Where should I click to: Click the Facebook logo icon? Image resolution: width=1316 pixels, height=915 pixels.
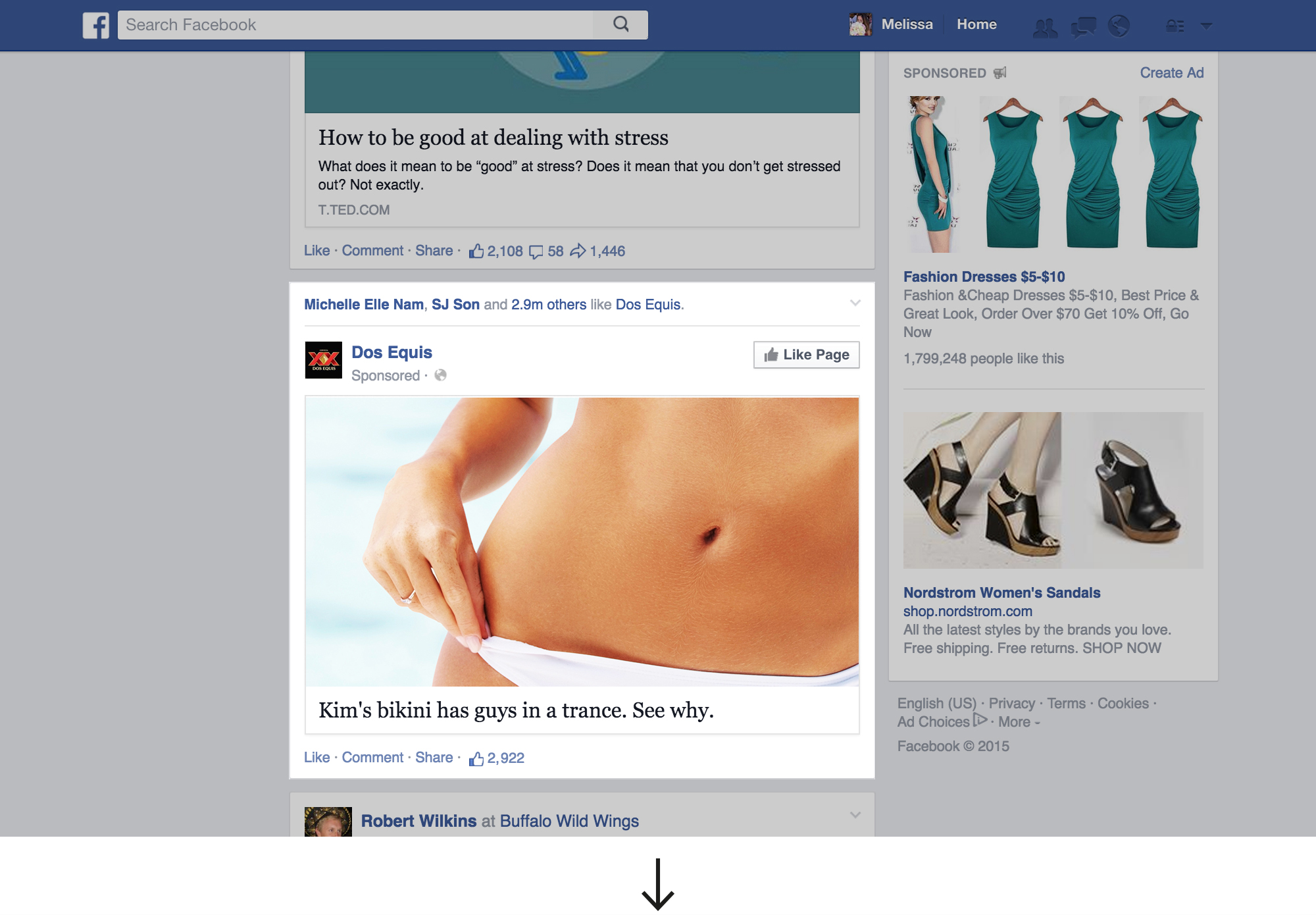(96, 26)
